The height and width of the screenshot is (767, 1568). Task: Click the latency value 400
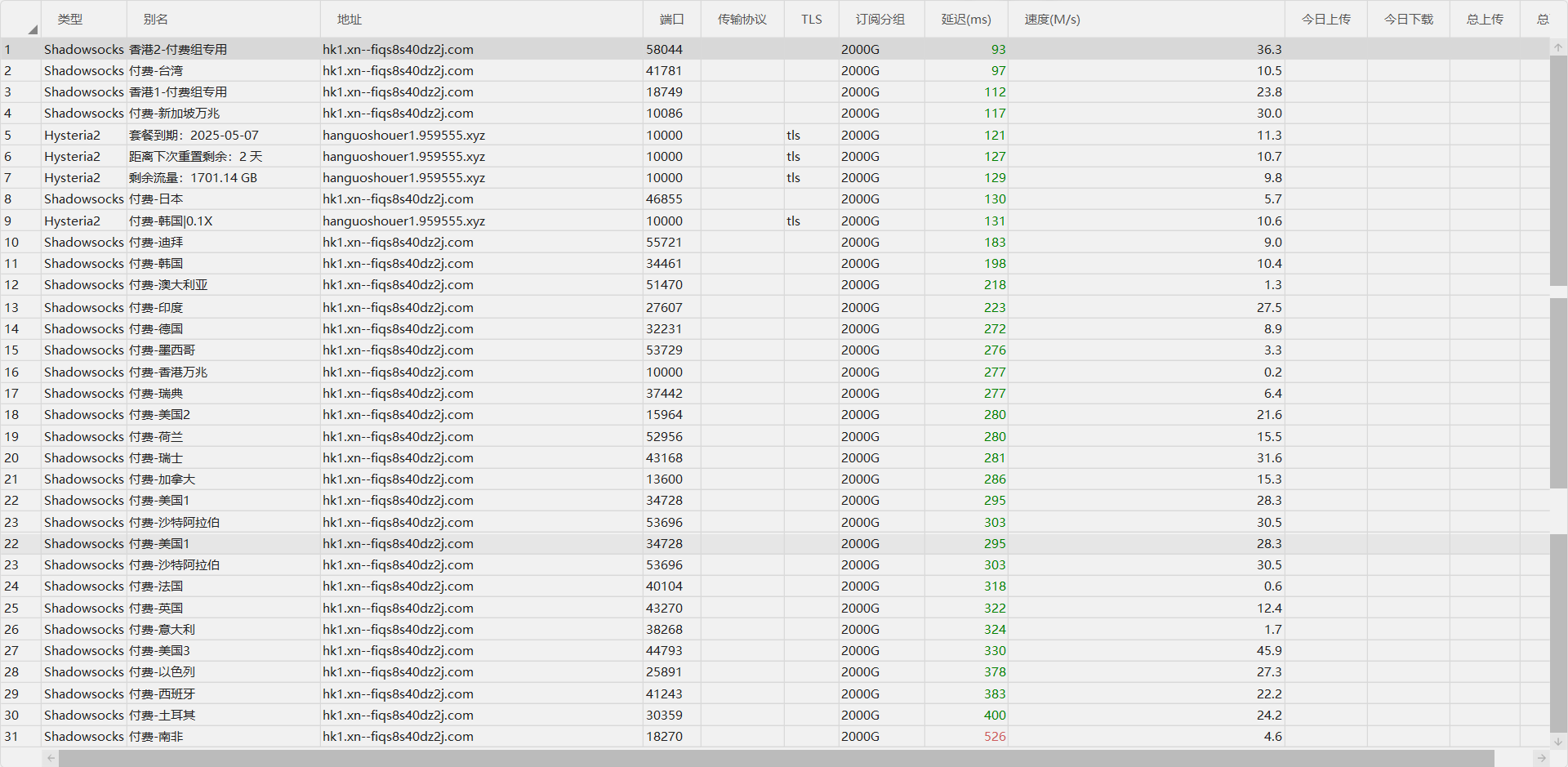(995, 715)
